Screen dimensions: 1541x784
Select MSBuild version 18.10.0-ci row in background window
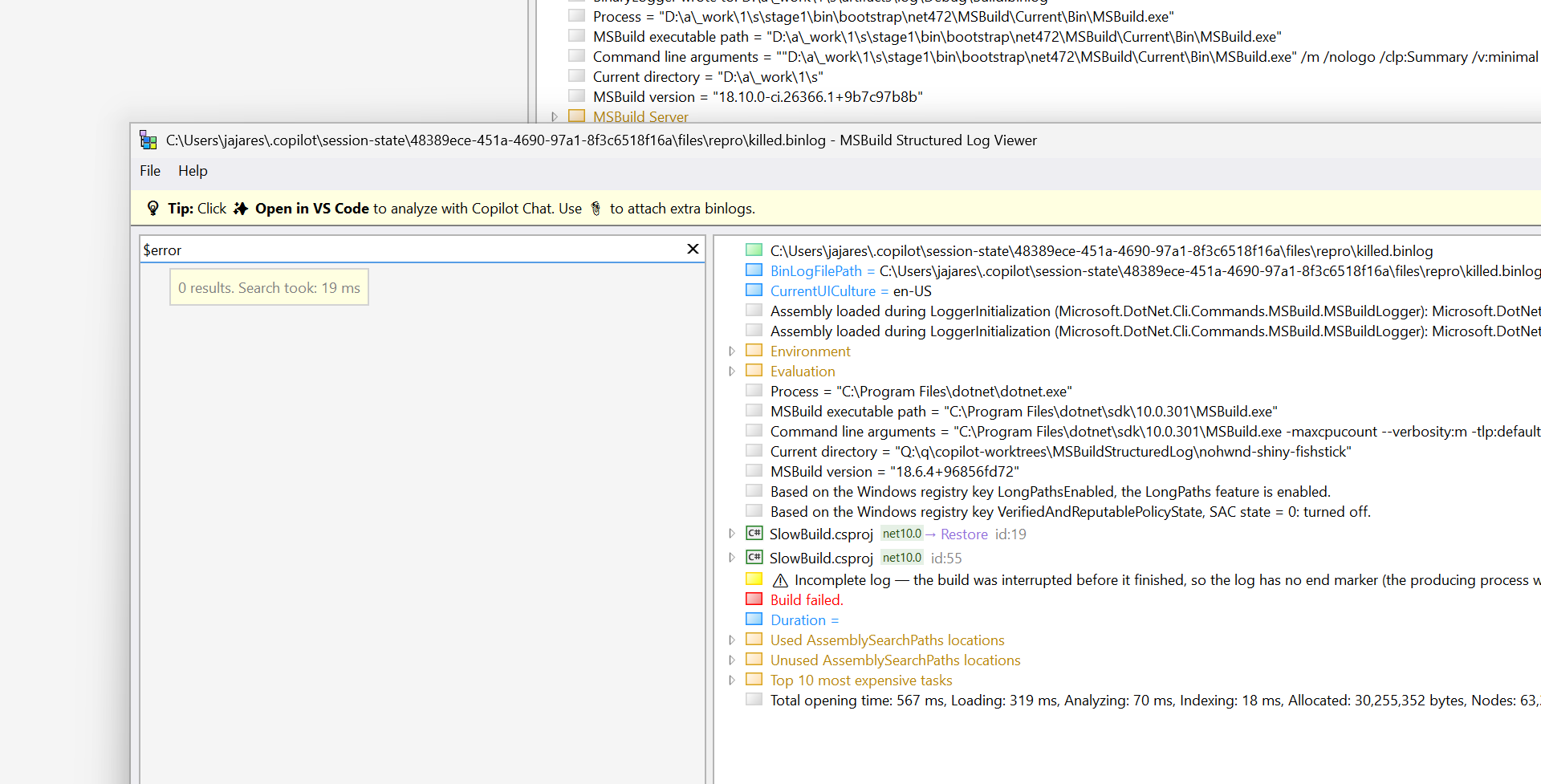[x=758, y=97]
